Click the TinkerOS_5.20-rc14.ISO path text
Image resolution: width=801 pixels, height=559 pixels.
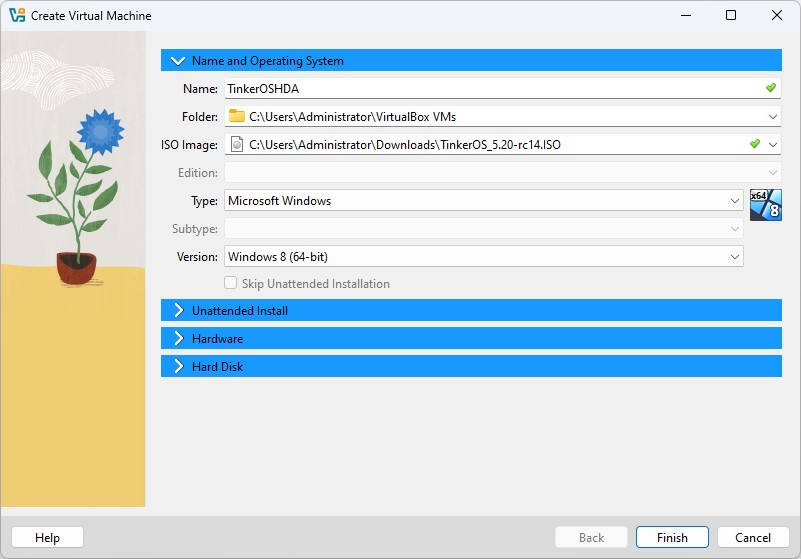(x=405, y=145)
